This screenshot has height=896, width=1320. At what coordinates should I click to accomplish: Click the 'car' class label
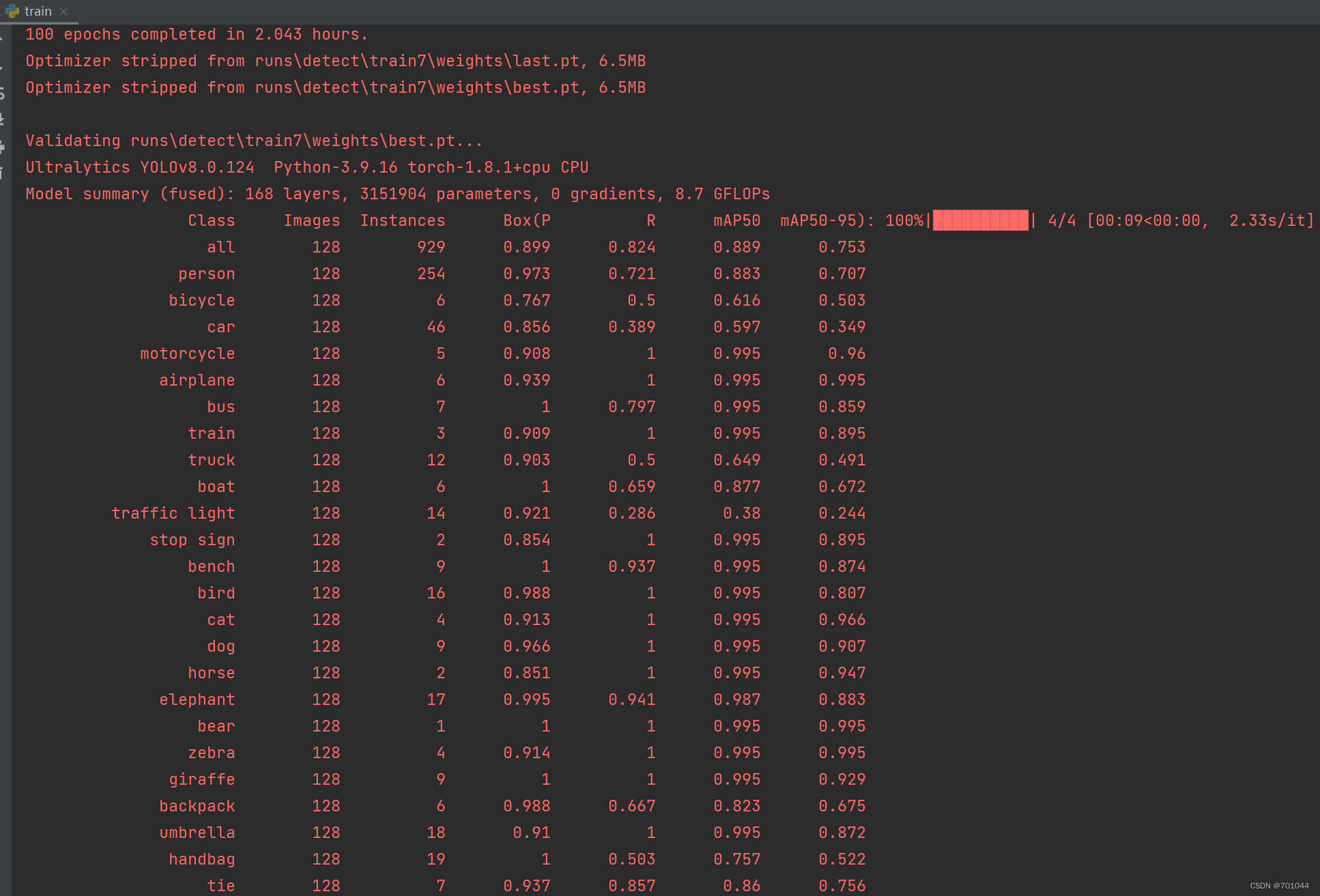coord(221,327)
